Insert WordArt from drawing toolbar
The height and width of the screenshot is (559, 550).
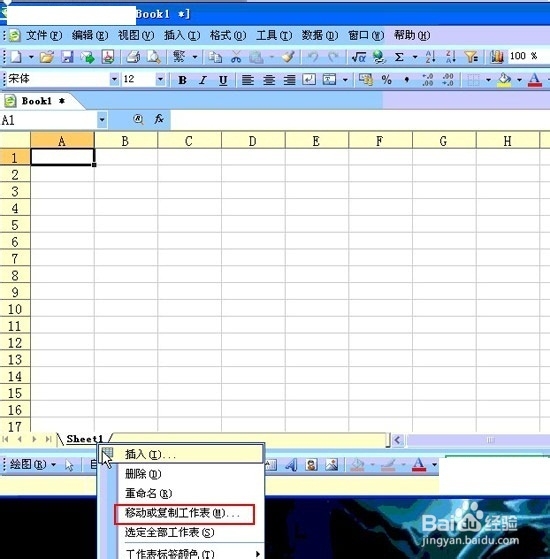pyautogui.click(x=291, y=465)
